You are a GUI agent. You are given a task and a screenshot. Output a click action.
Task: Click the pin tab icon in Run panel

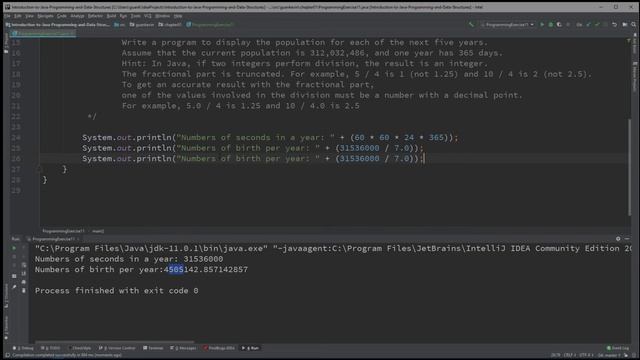(x=14, y=287)
